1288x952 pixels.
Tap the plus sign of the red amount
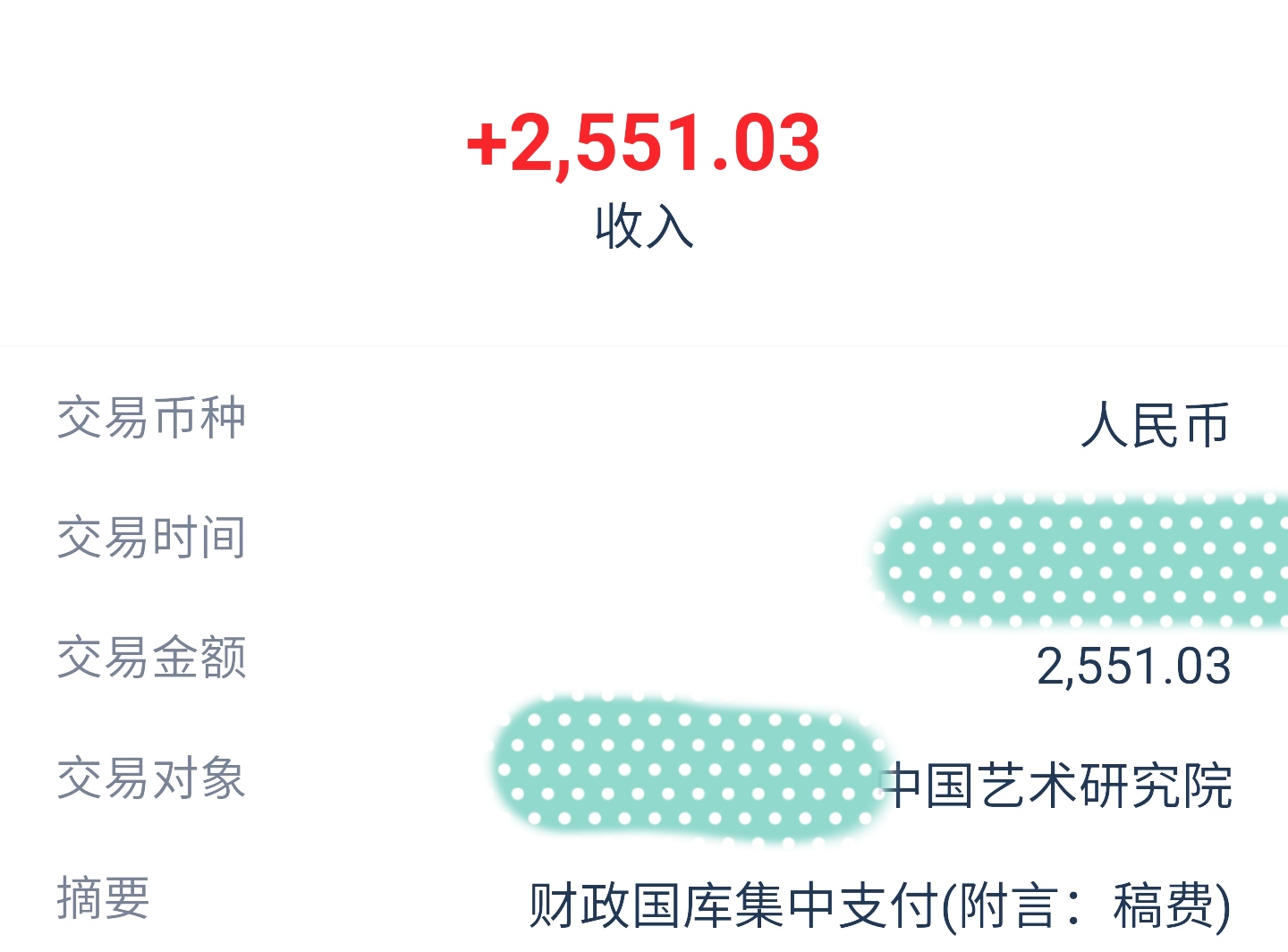[x=487, y=143]
